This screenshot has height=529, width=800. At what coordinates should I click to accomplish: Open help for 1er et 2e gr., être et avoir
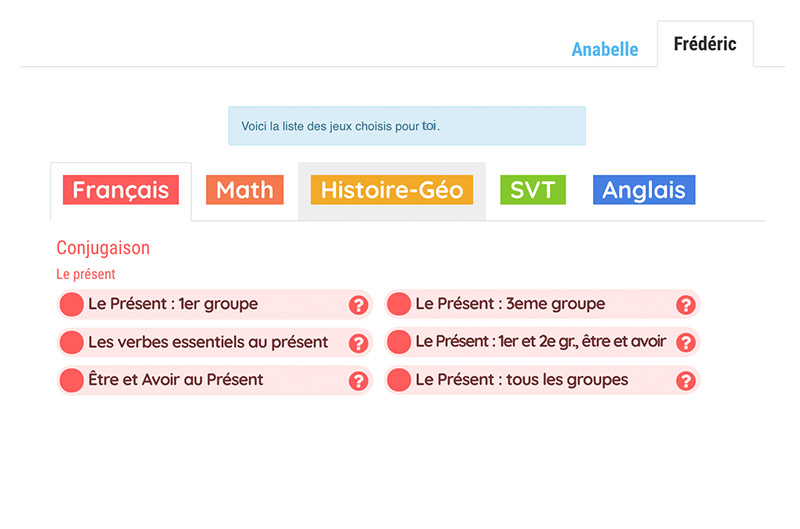(686, 343)
